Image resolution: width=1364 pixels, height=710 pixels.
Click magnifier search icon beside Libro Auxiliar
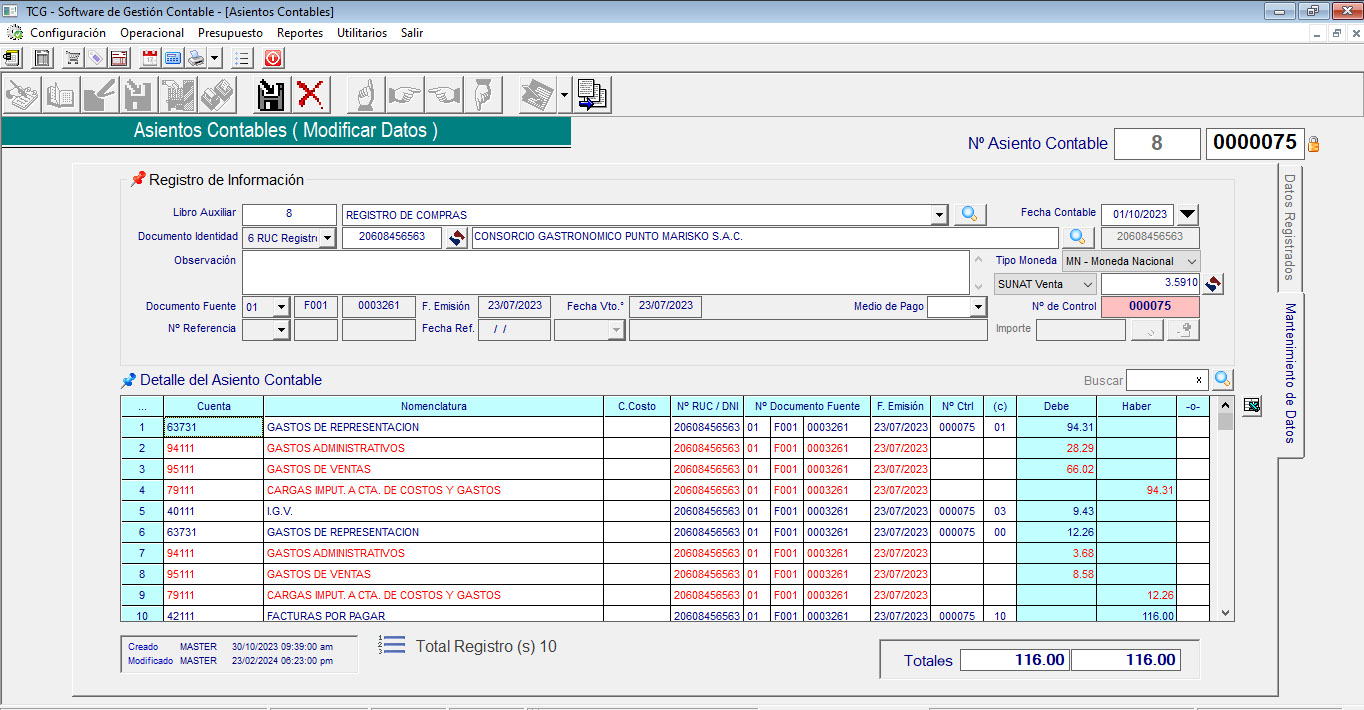click(x=969, y=214)
